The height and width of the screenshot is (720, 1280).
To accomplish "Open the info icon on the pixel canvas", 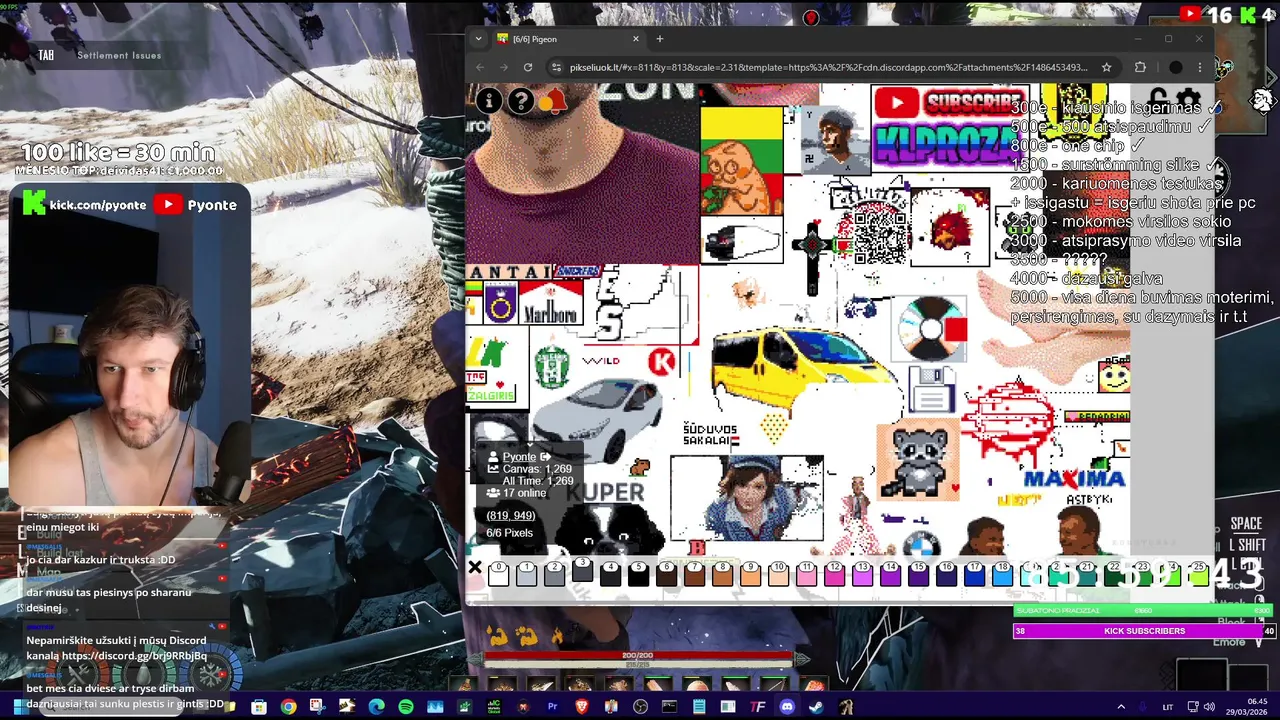I will point(489,100).
